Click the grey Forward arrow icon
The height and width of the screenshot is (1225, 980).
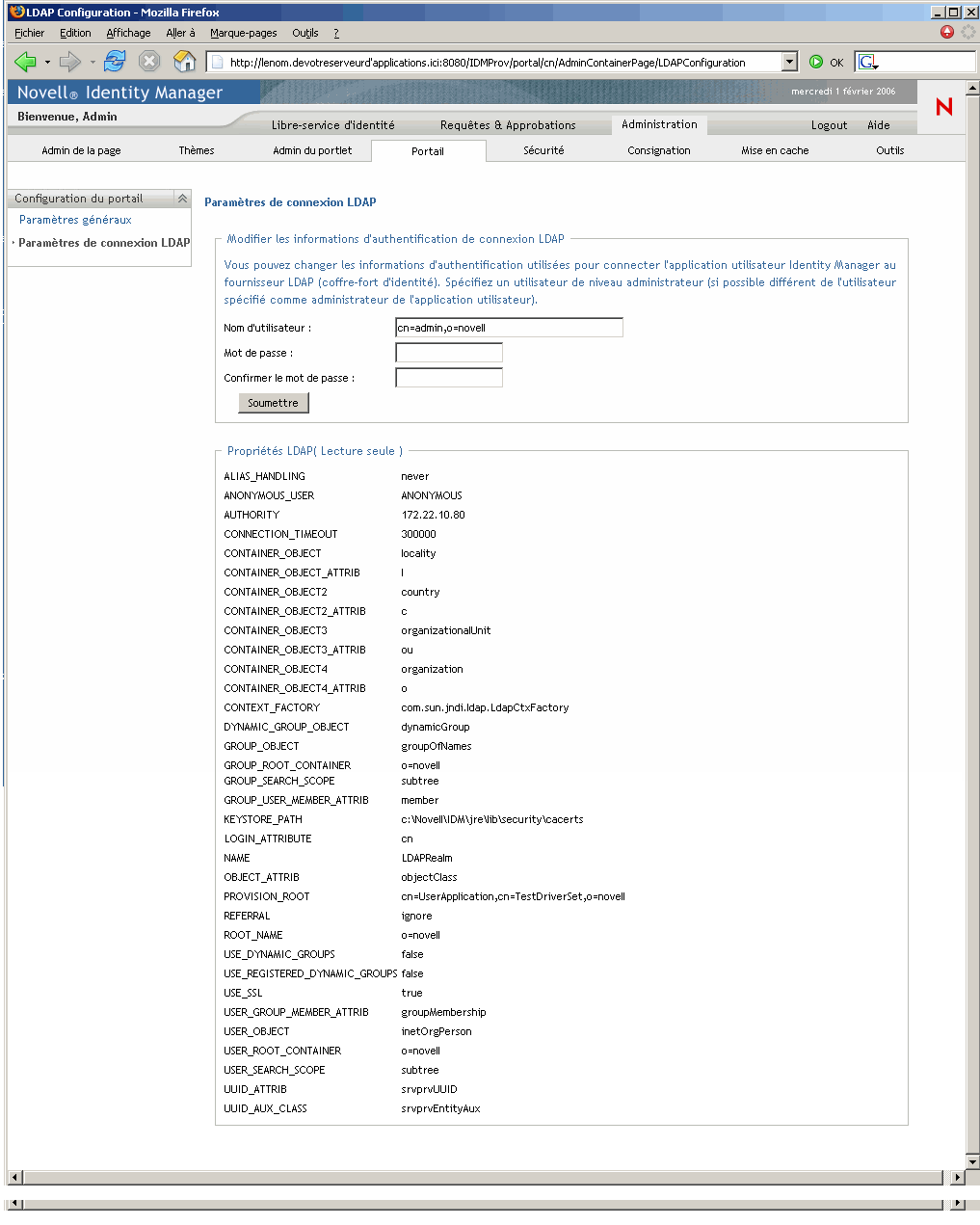(69, 62)
